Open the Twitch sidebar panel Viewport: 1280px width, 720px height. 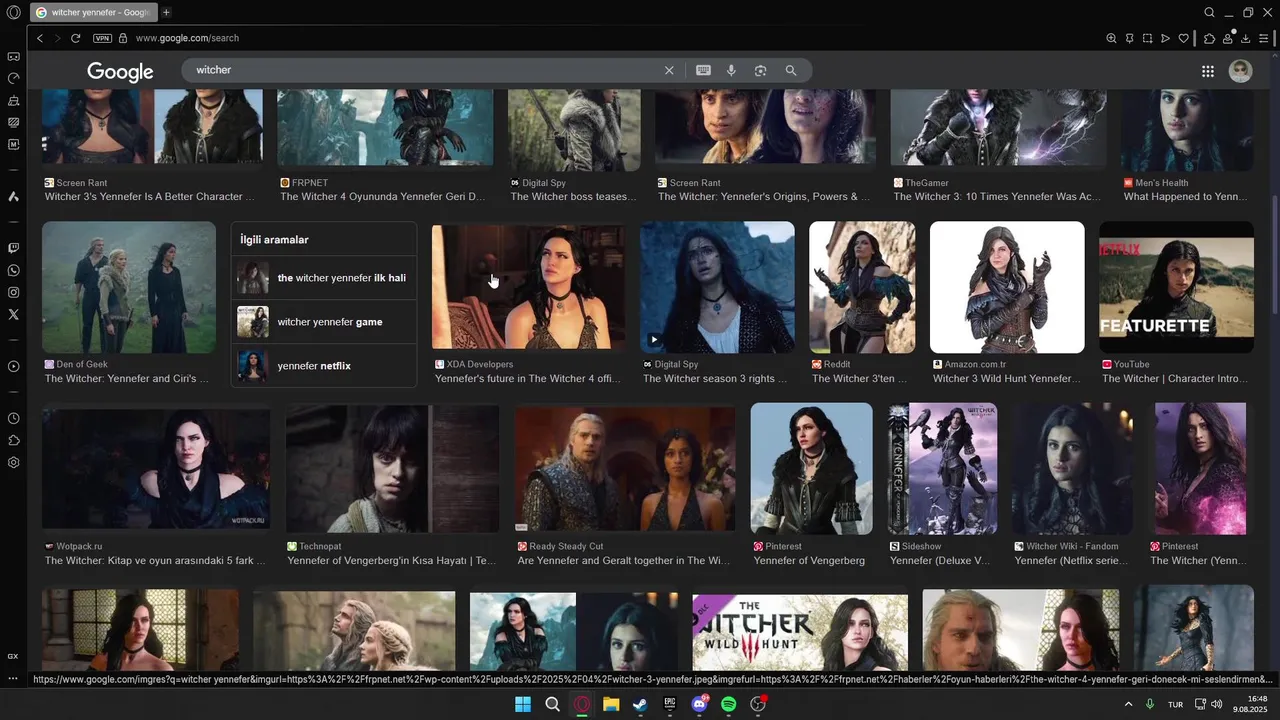coord(13,248)
